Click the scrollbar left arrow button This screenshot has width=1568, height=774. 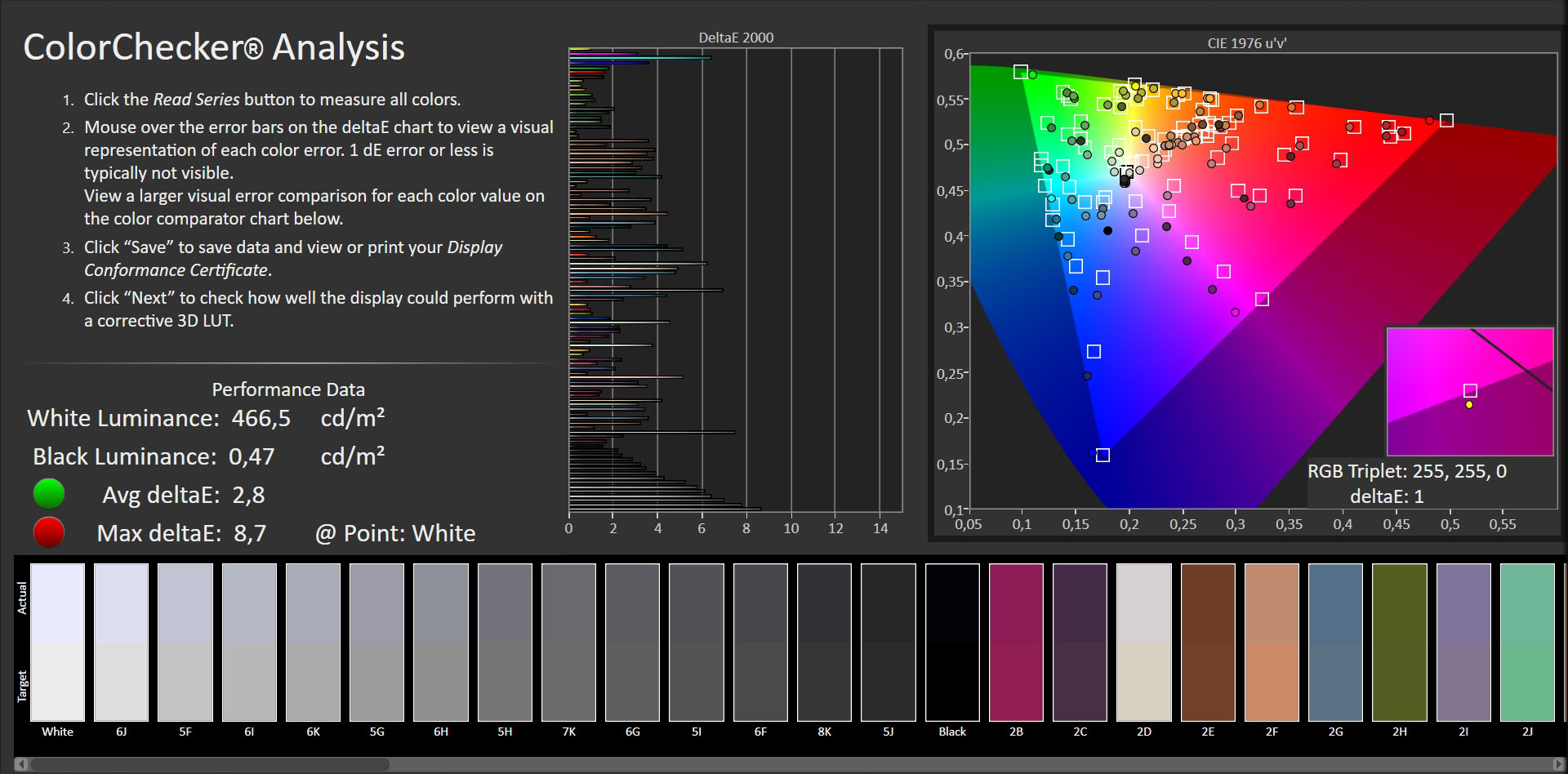pos(21,764)
